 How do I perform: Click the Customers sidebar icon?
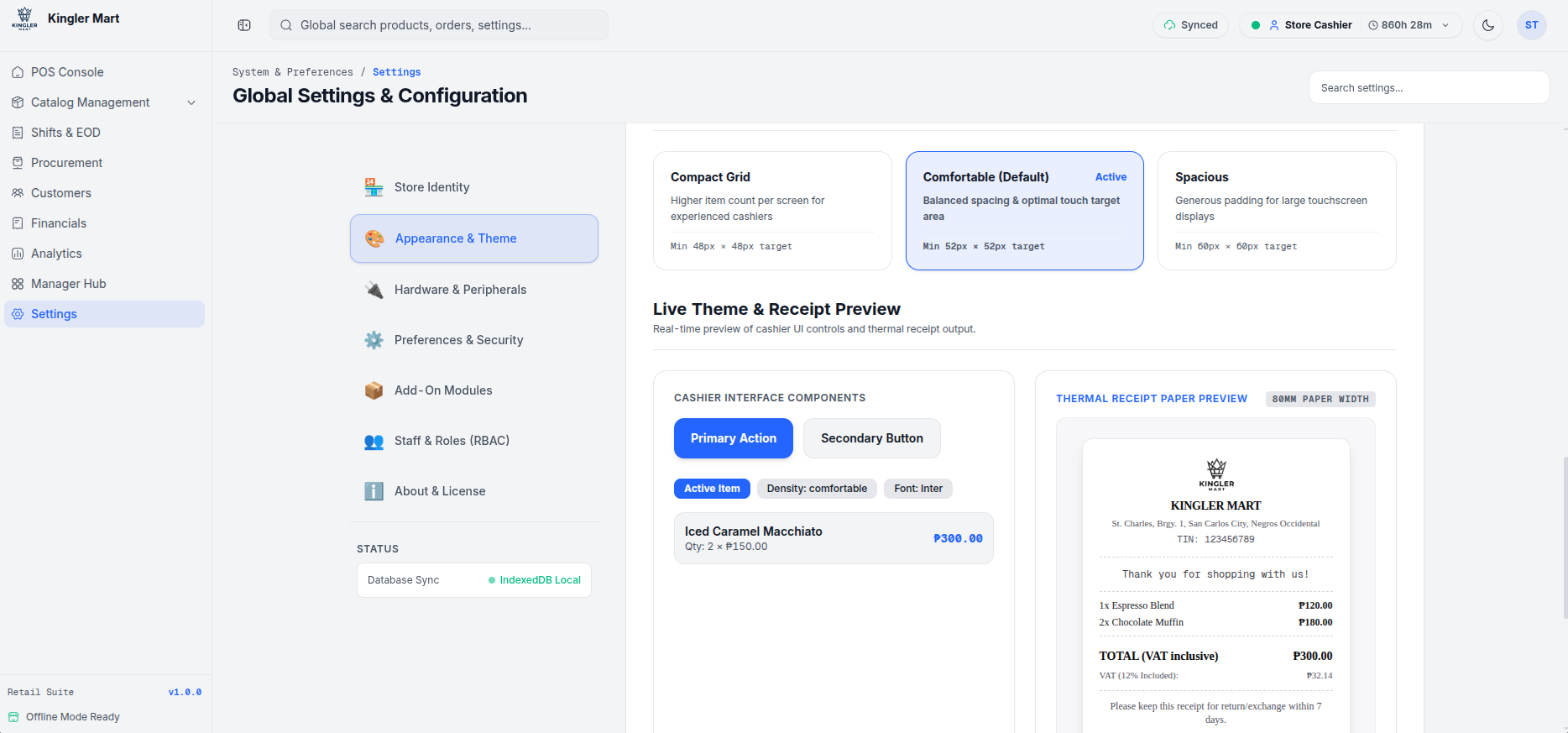(x=18, y=193)
